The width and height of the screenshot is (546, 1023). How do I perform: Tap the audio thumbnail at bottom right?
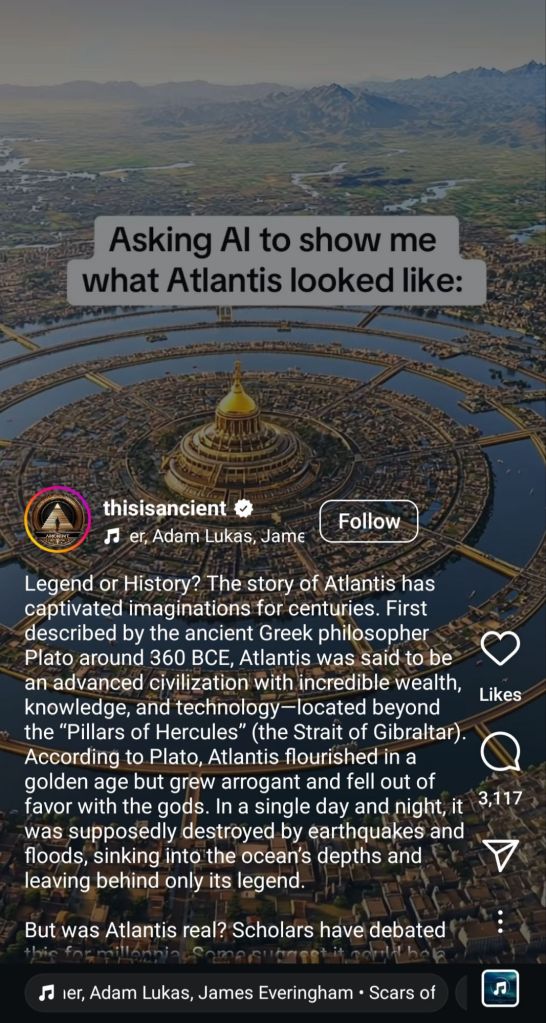click(x=500, y=990)
